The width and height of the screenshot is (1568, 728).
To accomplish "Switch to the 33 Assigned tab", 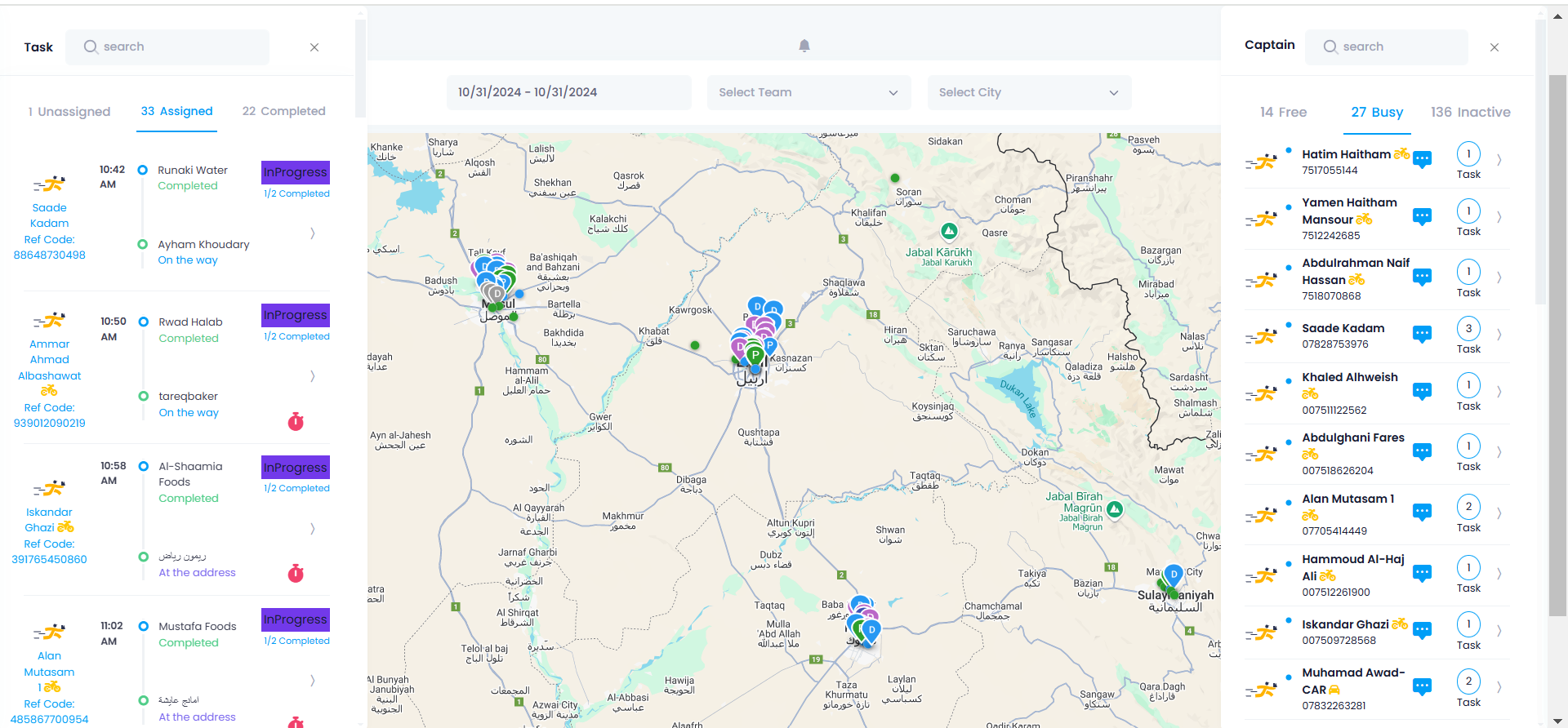I will 176,112.
